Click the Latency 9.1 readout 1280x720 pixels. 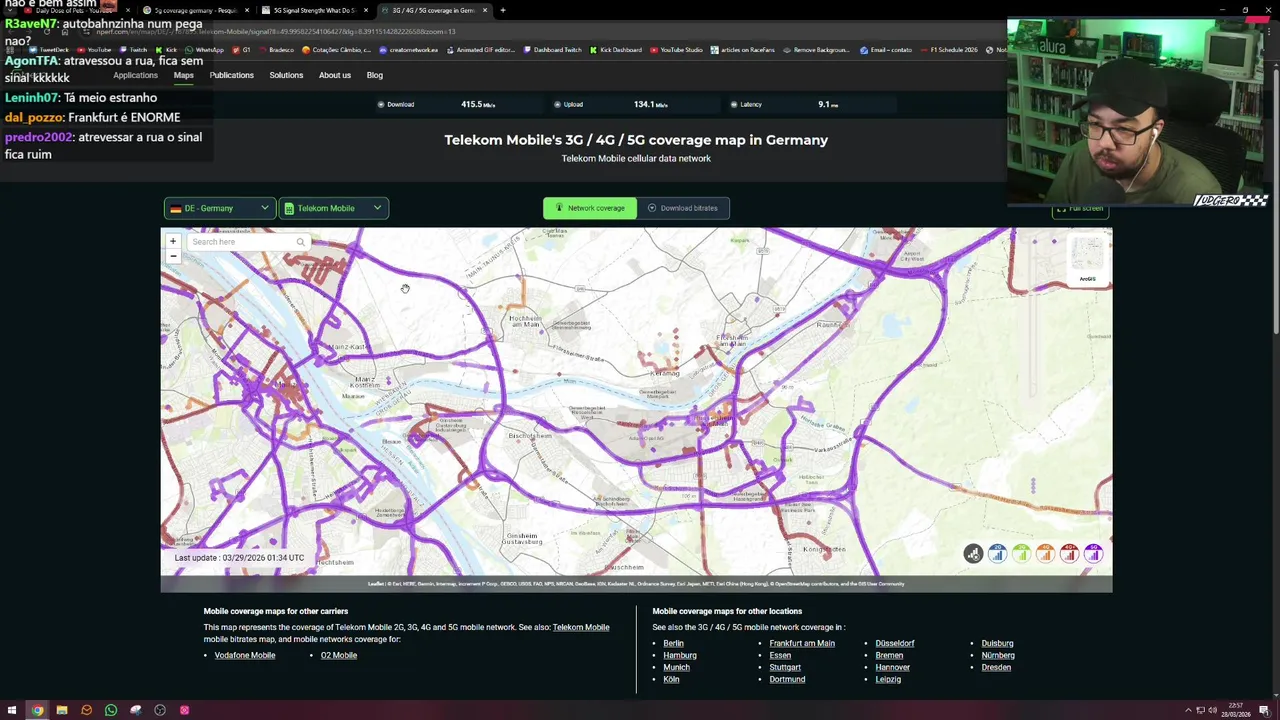(x=828, y=104)
